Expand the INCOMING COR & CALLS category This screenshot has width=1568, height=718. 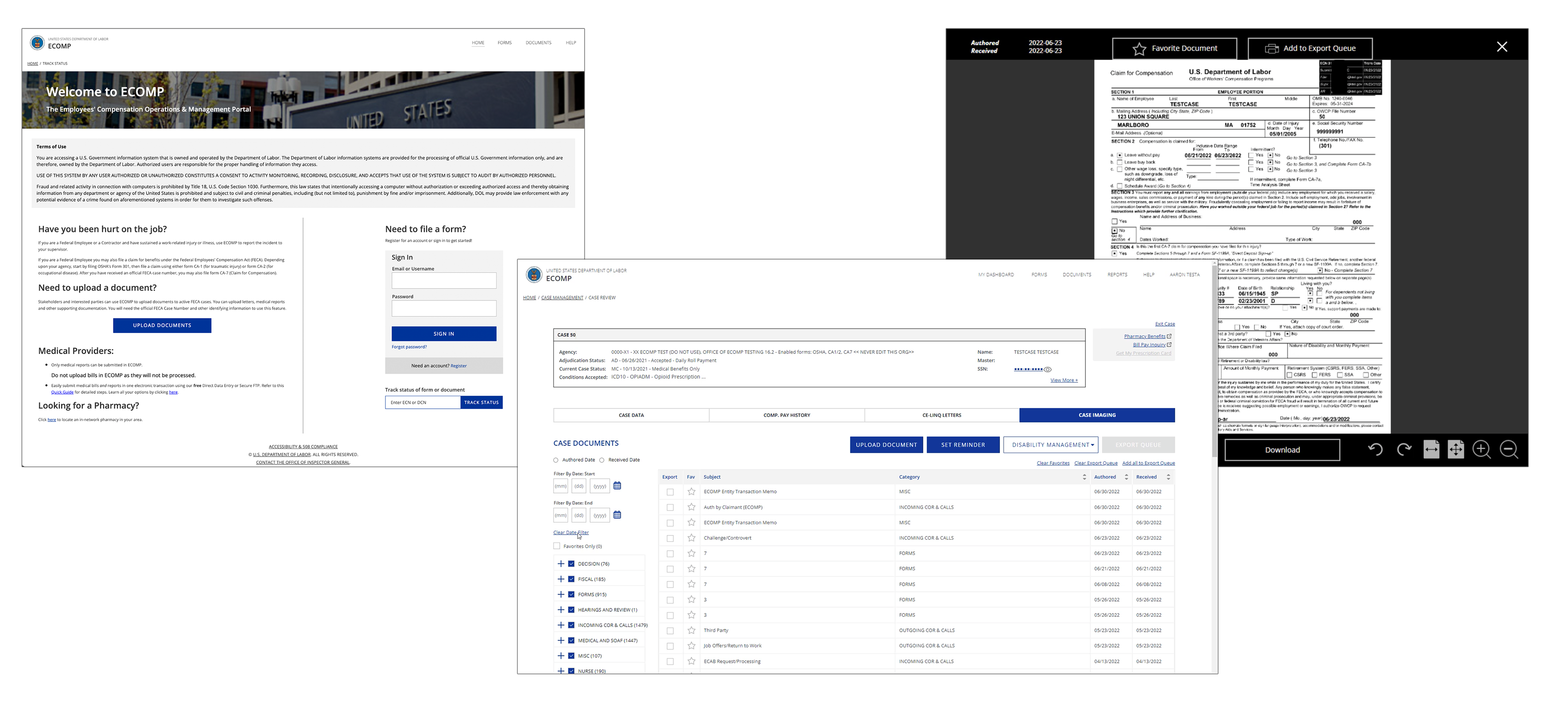click(x=561, y=625)
